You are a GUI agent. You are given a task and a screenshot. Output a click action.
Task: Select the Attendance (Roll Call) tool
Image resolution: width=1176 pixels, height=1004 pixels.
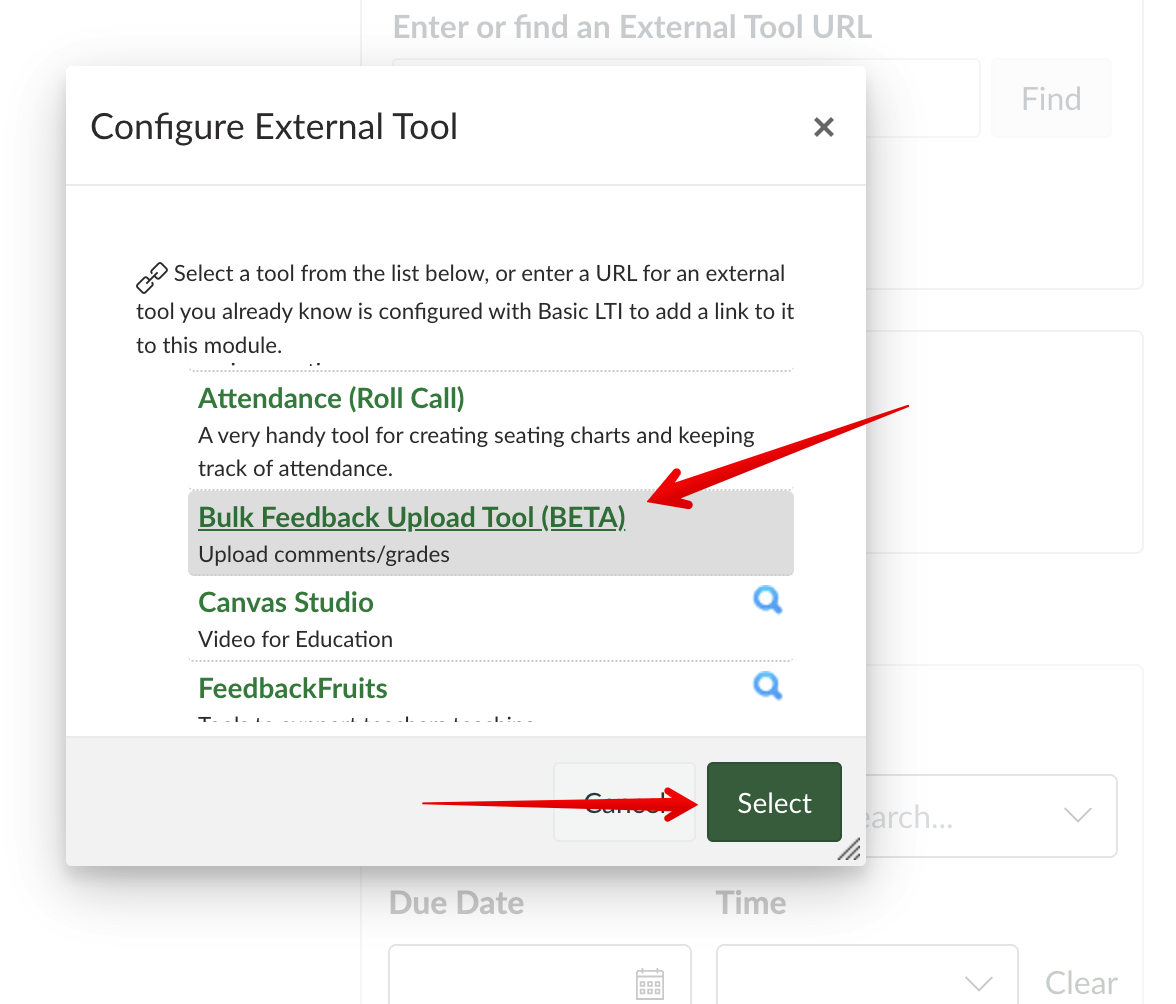[x=331, y=398]
